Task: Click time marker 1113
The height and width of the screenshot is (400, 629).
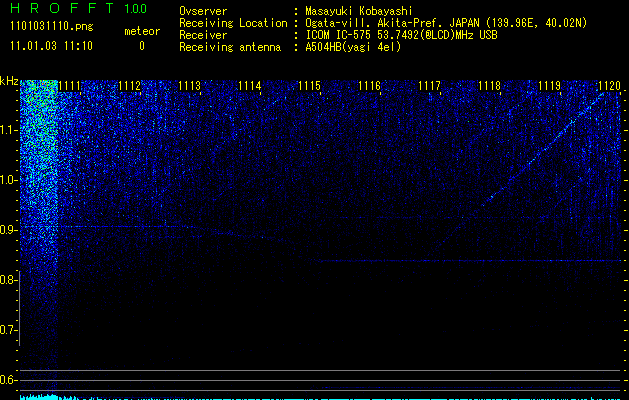Action: click(x=189, y=86)
